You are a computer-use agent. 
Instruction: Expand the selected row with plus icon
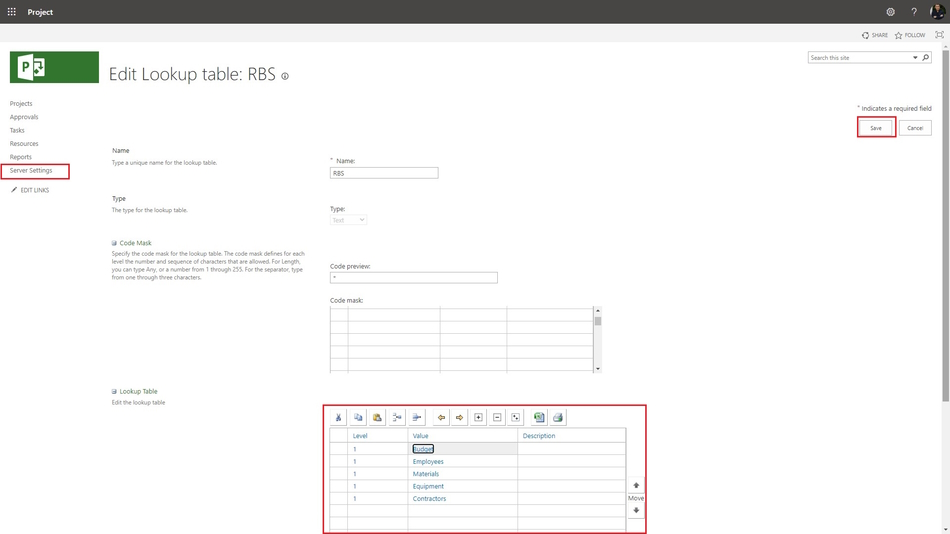(478, 417)
